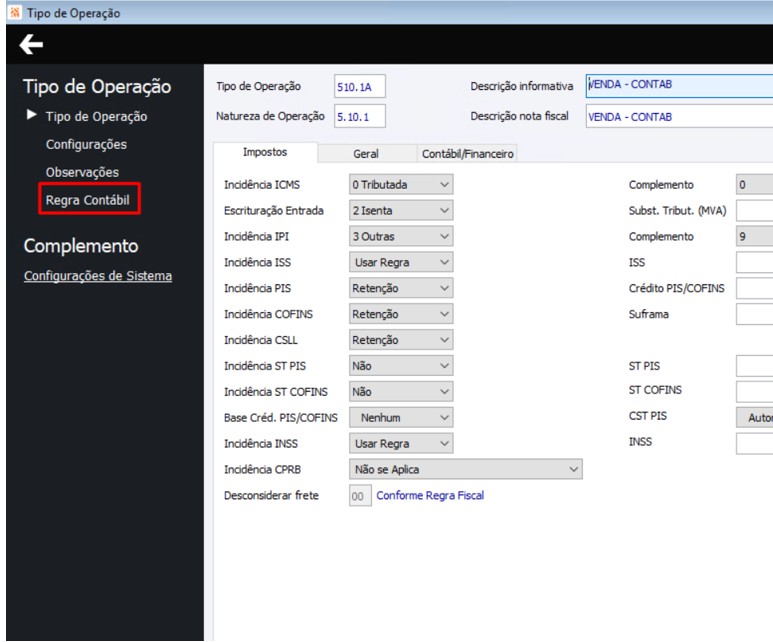Click the Desconsiderar frete code field
The height and width of the screenshot is (642, 773).
click(360, 496)
